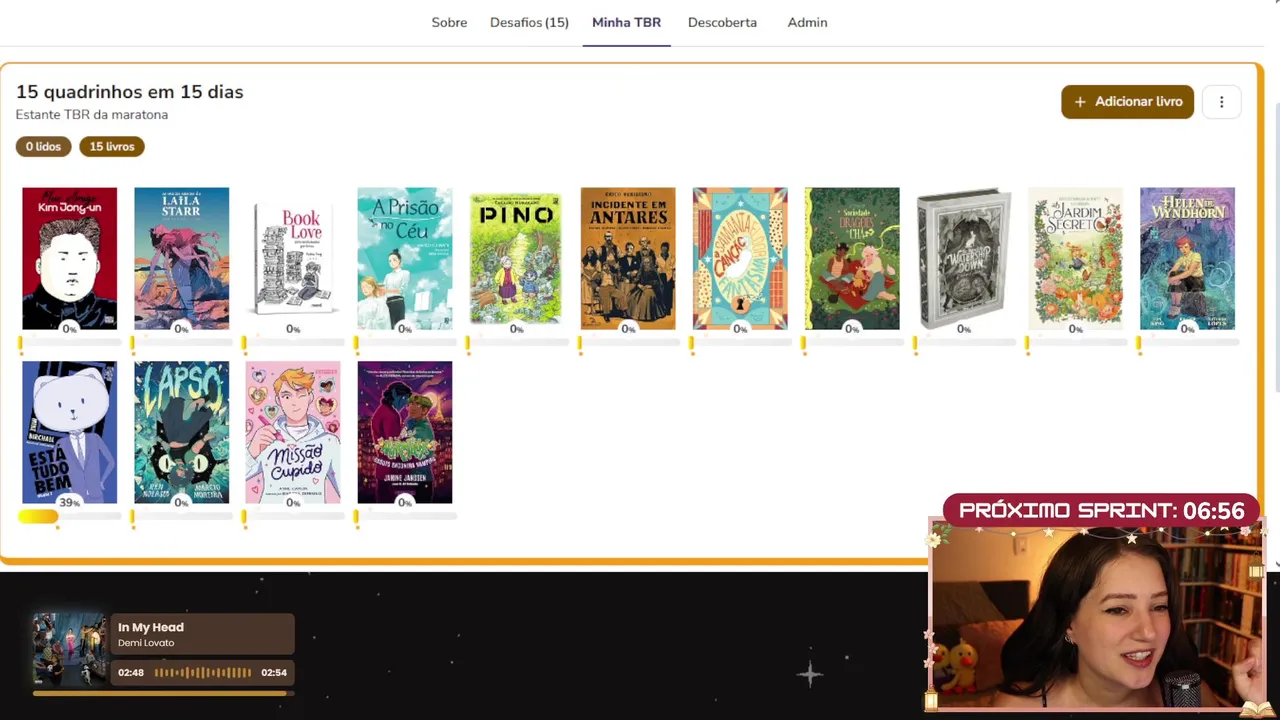Open Está Tudo Bem book cover
The image size is (1280, 720).
click(69, 432)
